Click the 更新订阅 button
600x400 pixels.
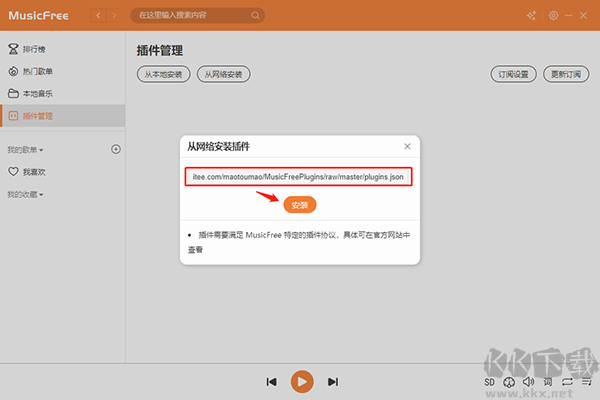[x=566, y=74]
